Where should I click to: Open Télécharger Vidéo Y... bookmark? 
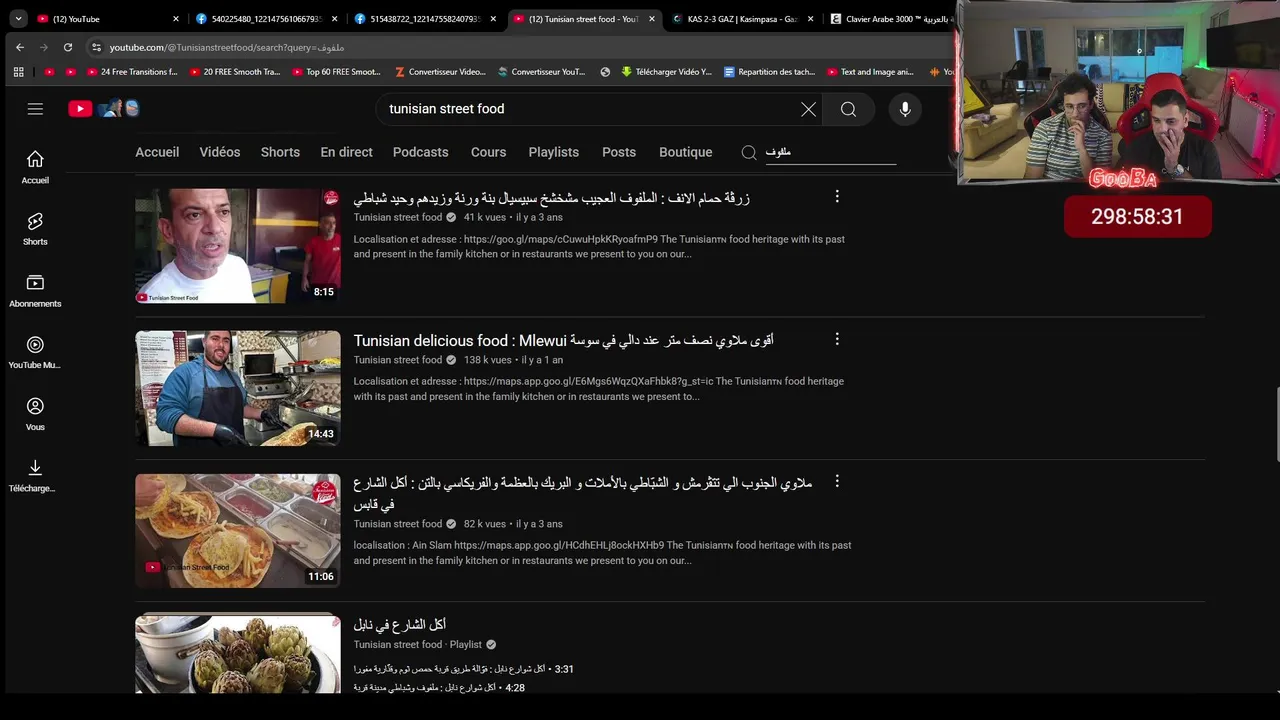point(666,72)
